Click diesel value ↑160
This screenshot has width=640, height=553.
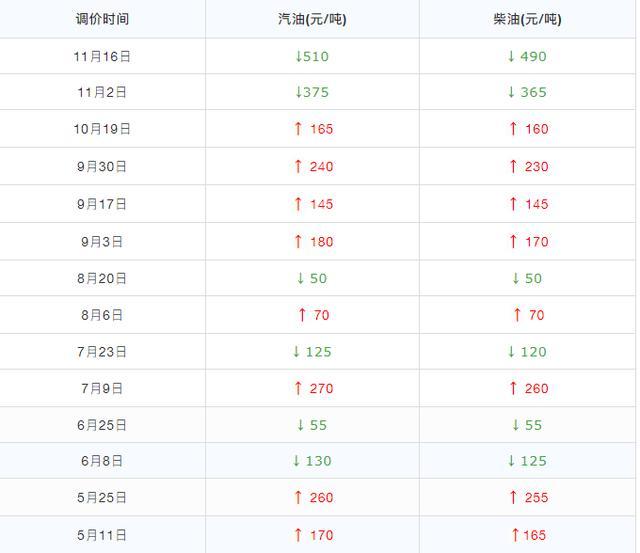pos(529,129)
